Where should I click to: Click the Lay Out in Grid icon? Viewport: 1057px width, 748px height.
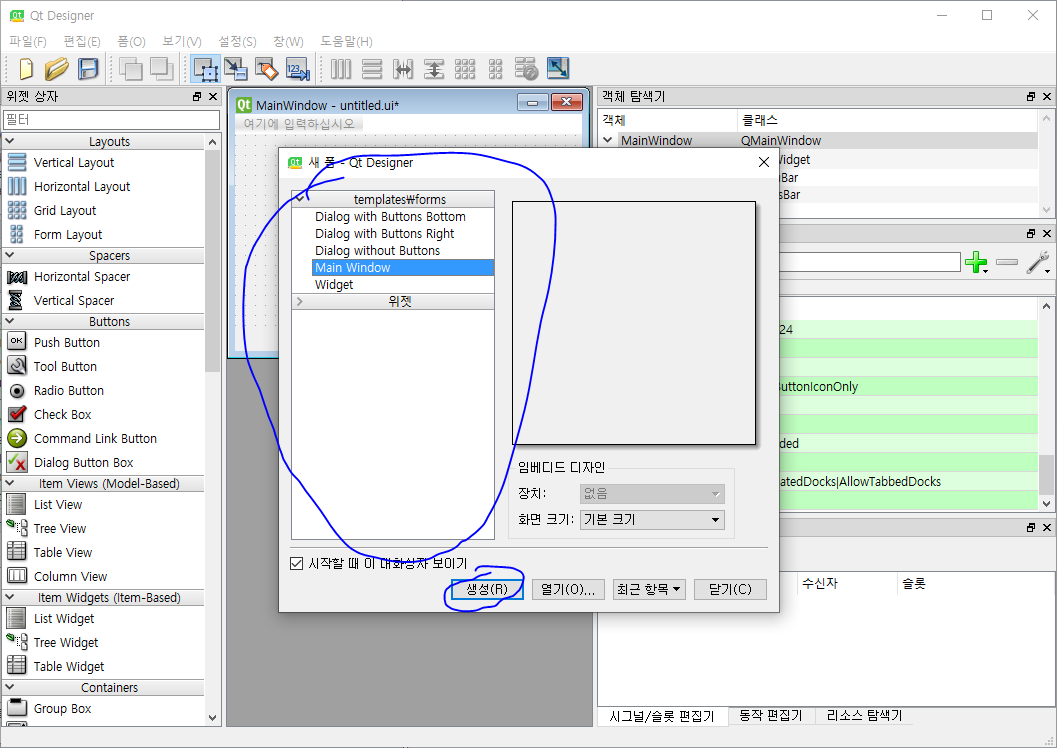[464, 69]
